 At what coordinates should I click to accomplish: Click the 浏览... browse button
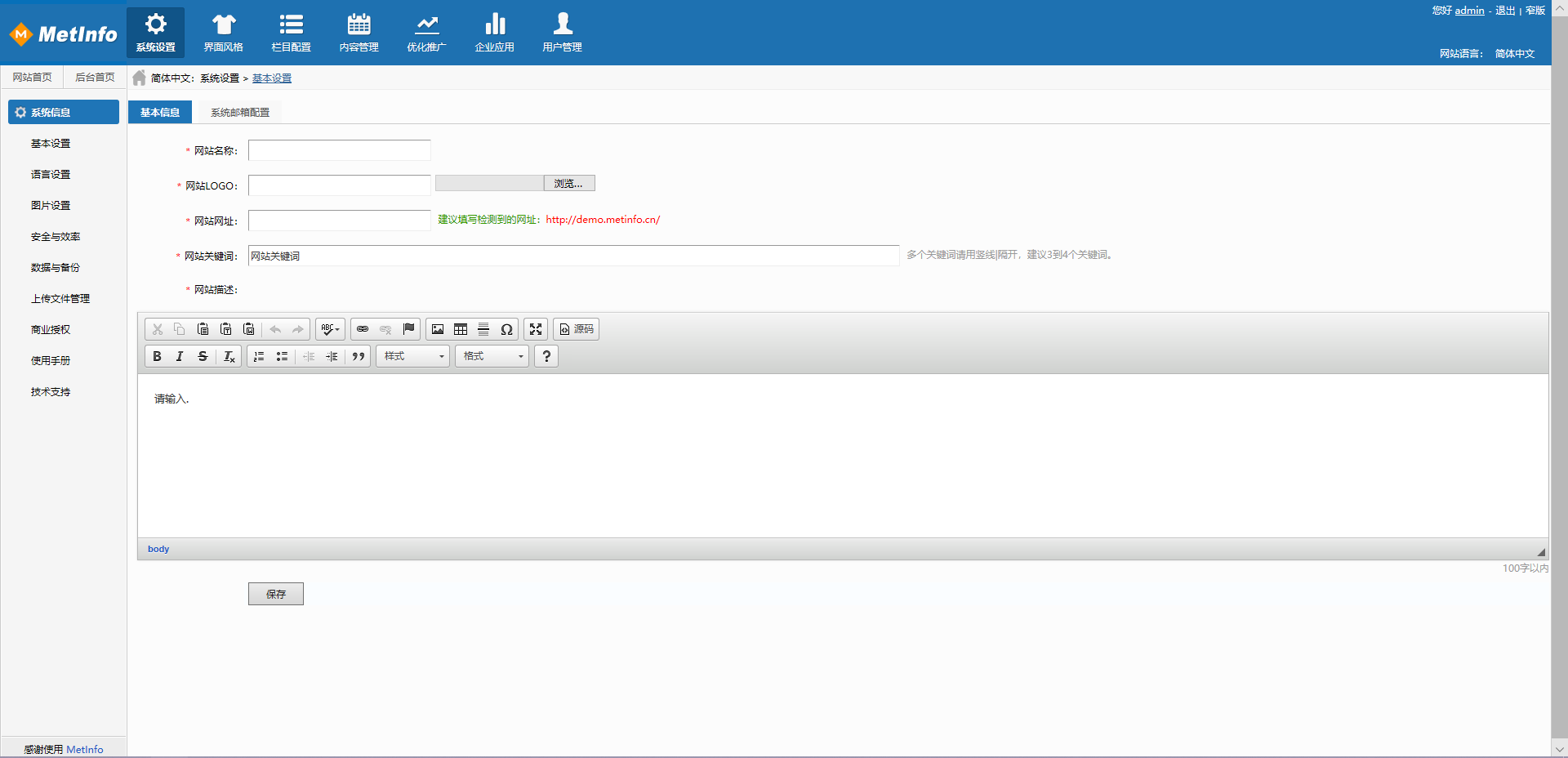click(569, 183)
